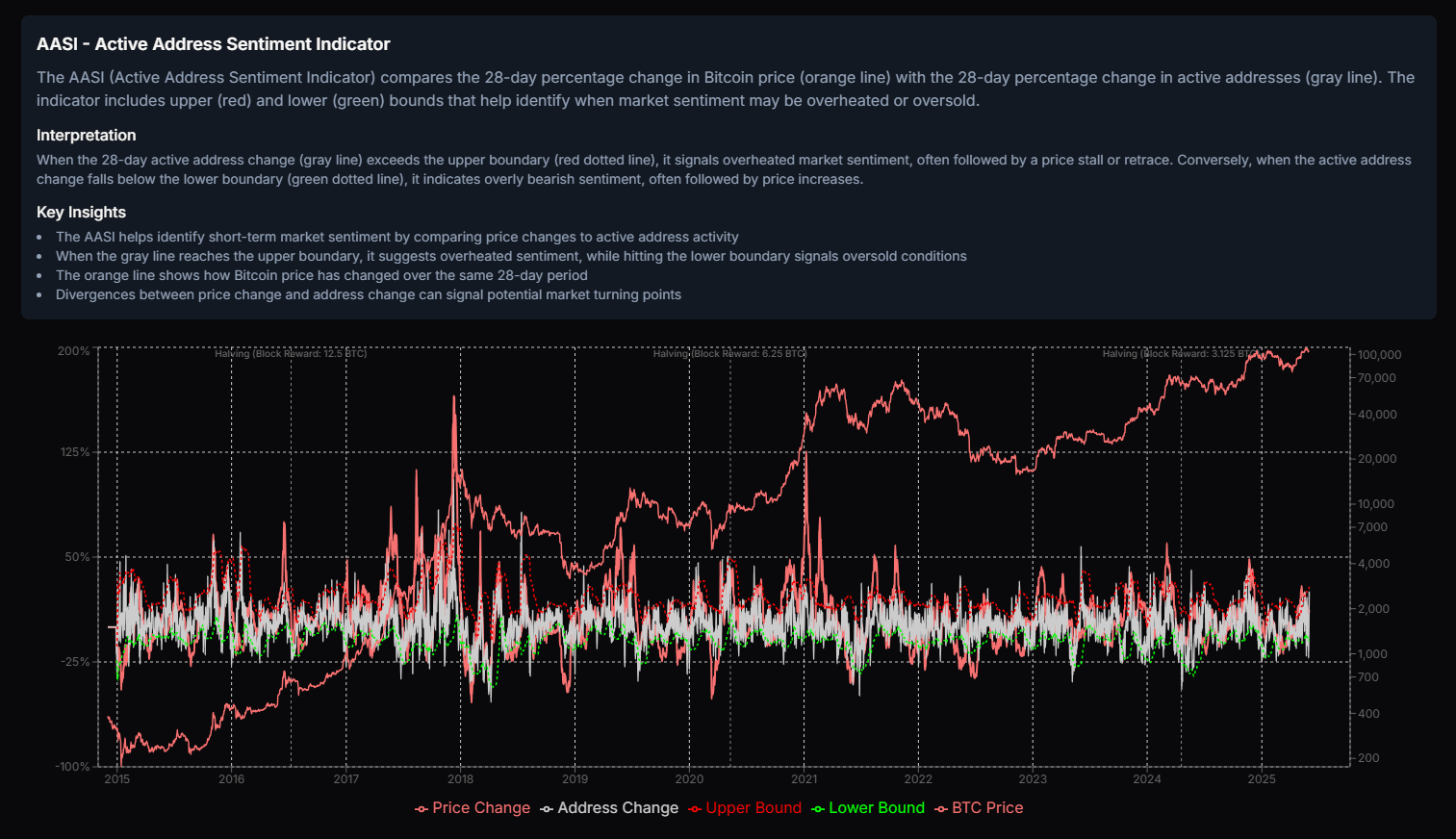
Task: Click the 2021 x-axis year label
Action: point(805,779)
